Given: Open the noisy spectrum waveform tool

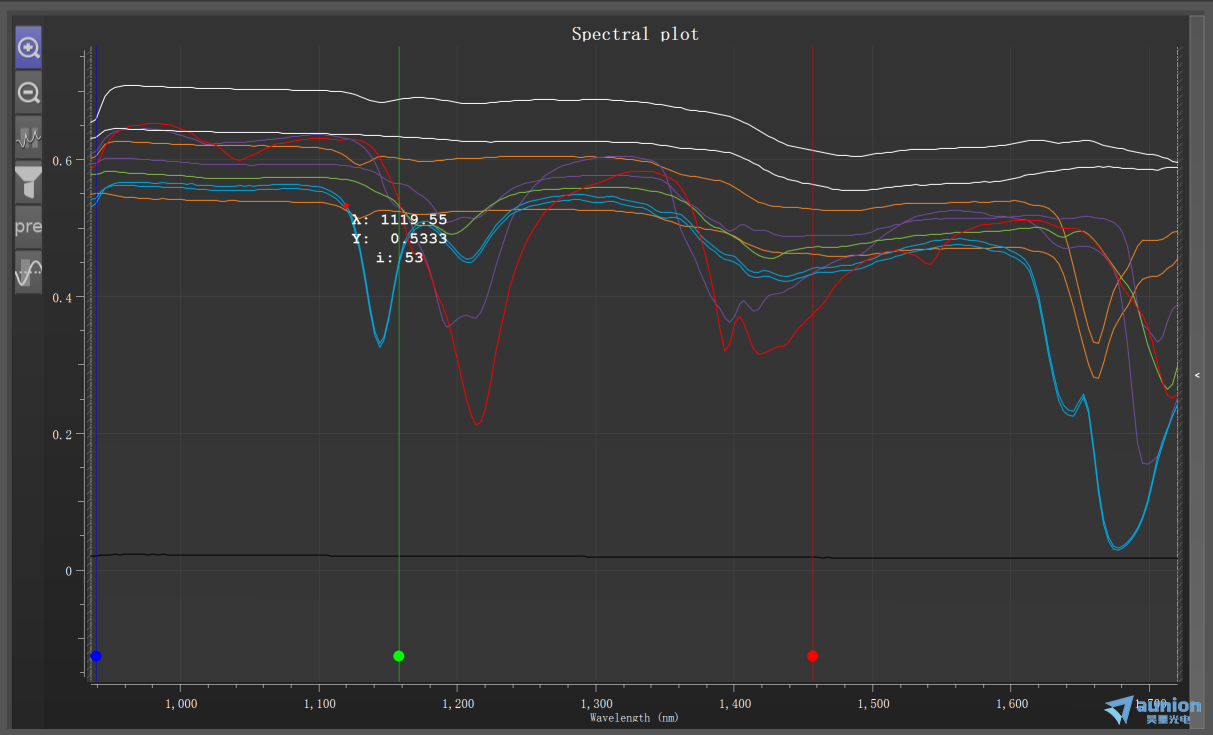Looking at the screenshot, I should [29, 137].
